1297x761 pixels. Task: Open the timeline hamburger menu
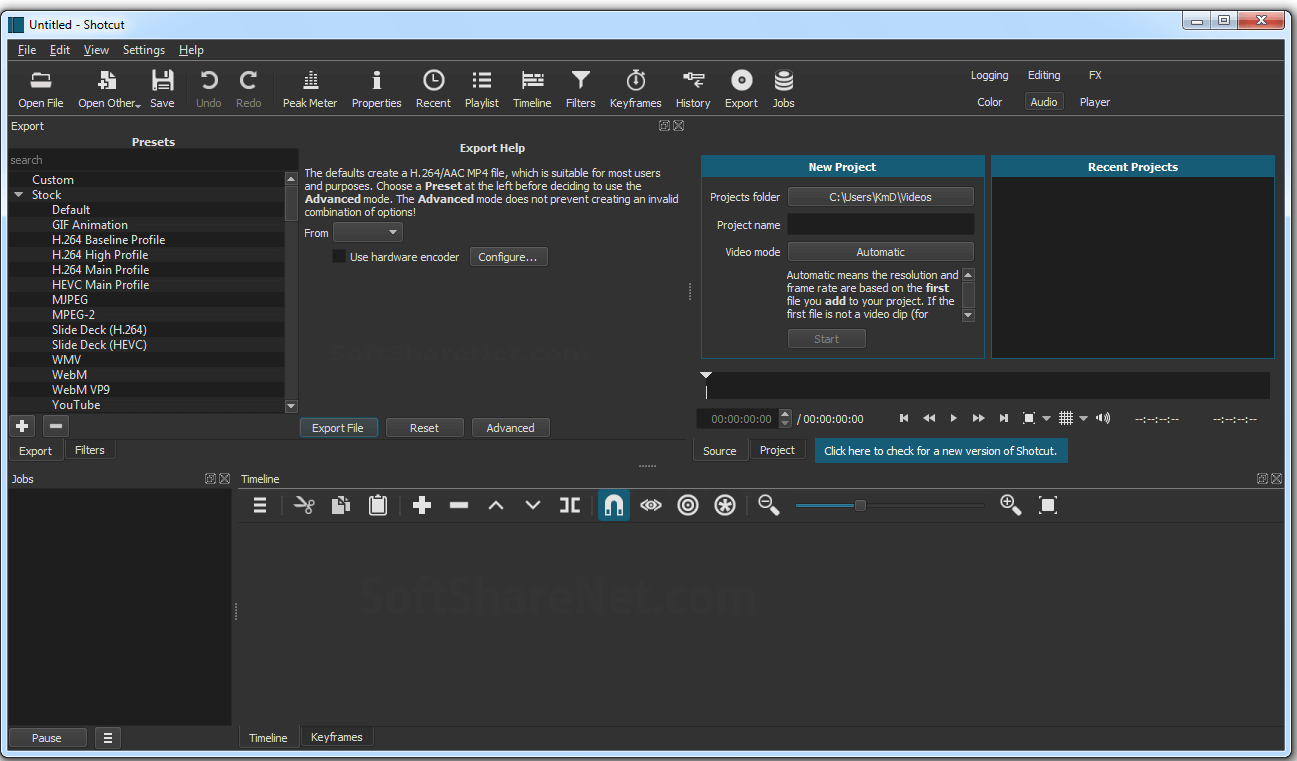[260, 506]
